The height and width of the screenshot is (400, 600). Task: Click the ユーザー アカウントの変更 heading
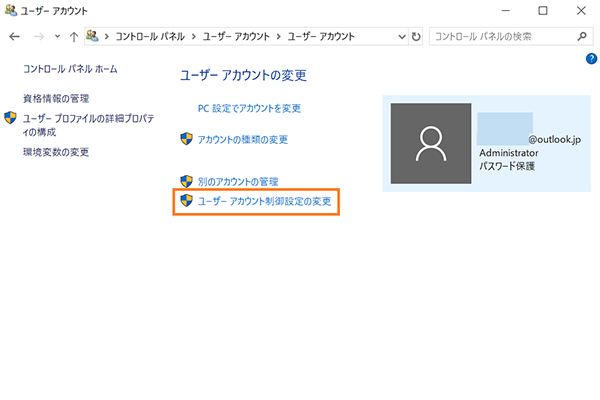pos(243,75)
